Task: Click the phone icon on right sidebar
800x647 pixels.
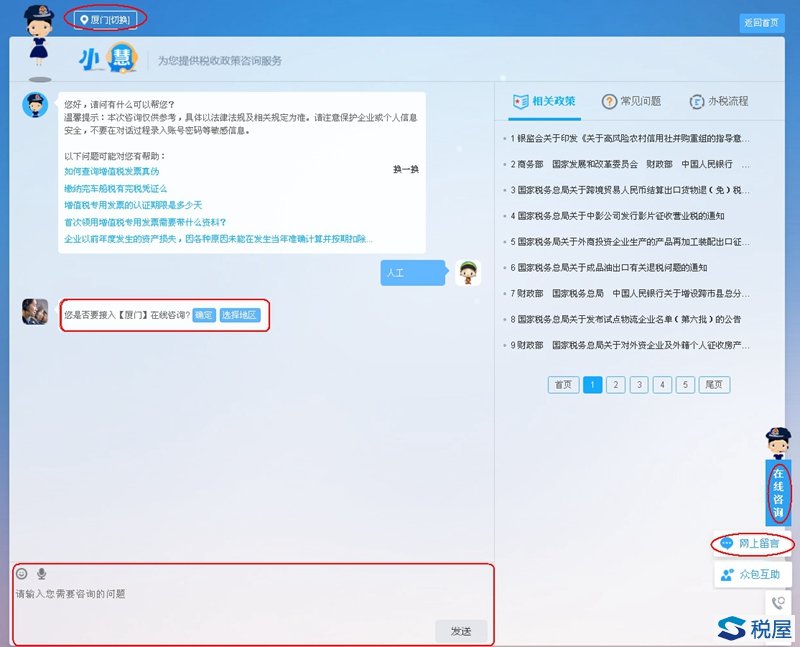Action: [x=777, y=602]
